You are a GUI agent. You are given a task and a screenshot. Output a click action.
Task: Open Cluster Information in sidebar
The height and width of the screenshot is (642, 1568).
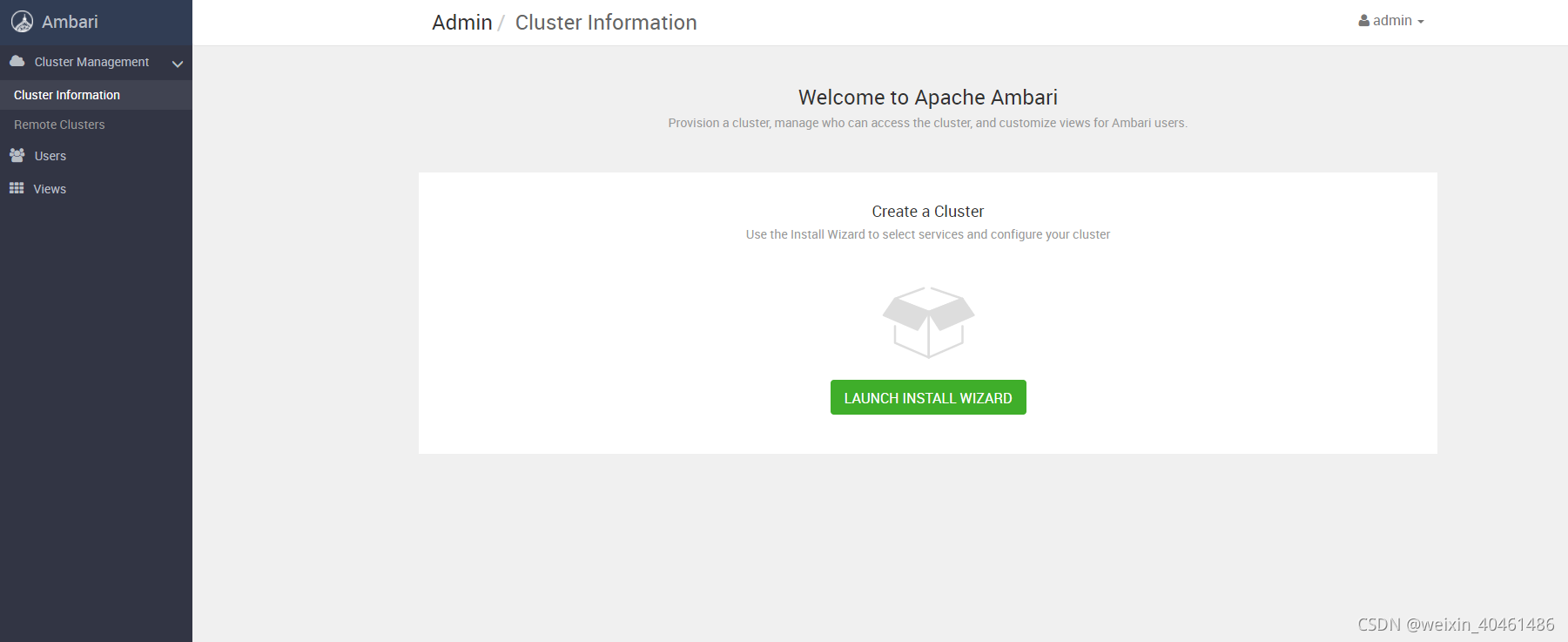click(x=96, y=95)
